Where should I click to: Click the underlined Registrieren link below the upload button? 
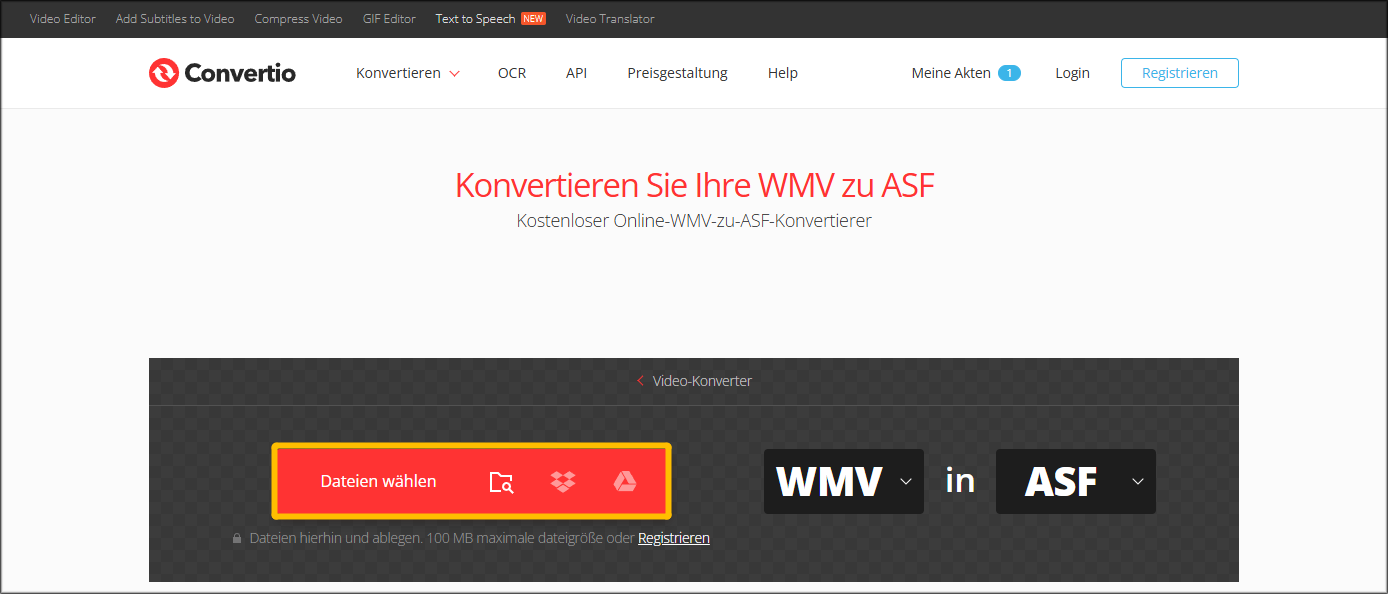click(673, 537)
